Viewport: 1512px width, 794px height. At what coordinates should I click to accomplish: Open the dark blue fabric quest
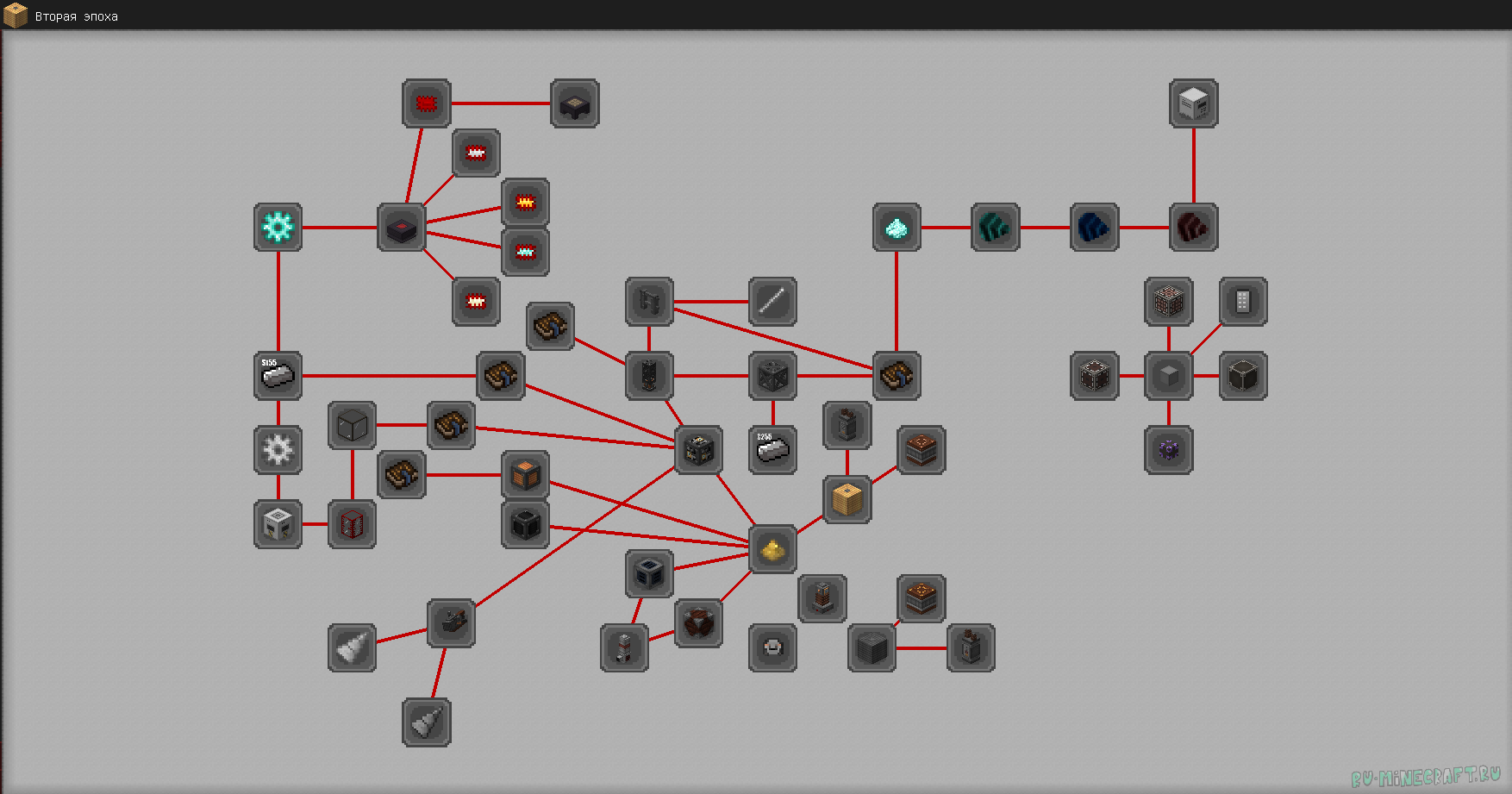[1095, 228]
